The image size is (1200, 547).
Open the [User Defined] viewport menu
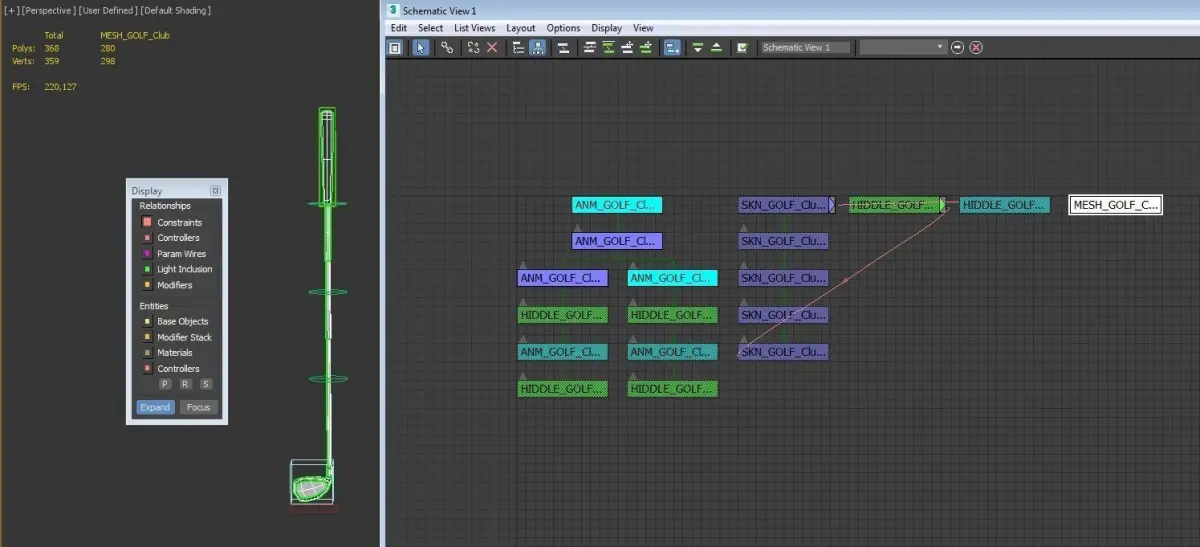106,10
